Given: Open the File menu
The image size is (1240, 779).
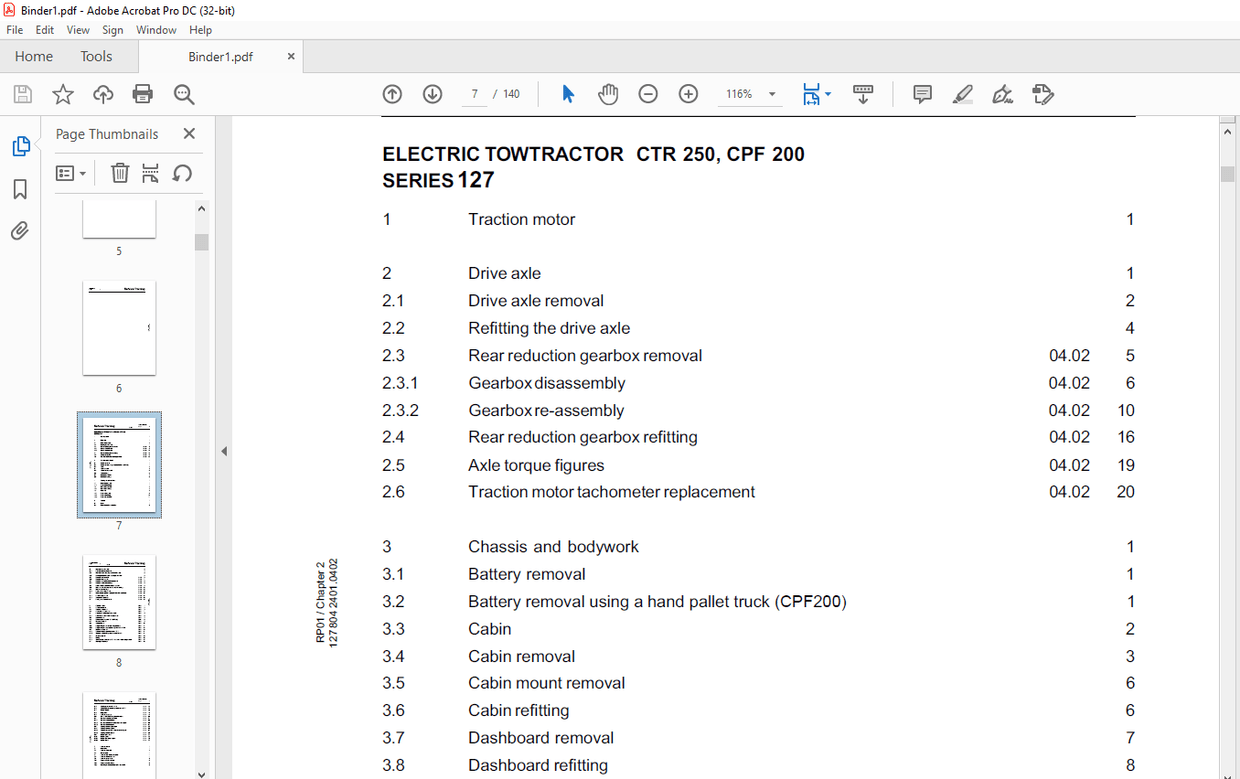Looking at the screenshot, I should pos(14,30).
